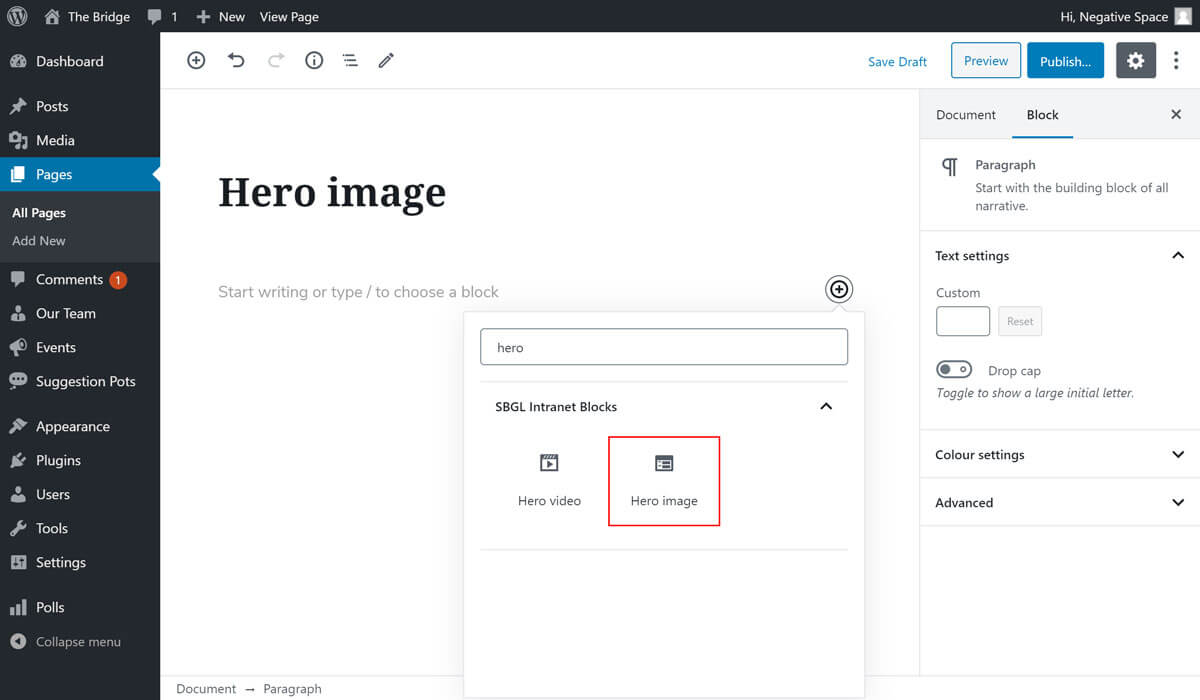The image size is (1200, 700).
Task: Switch to the Document tab
Action: coord(965,115)
